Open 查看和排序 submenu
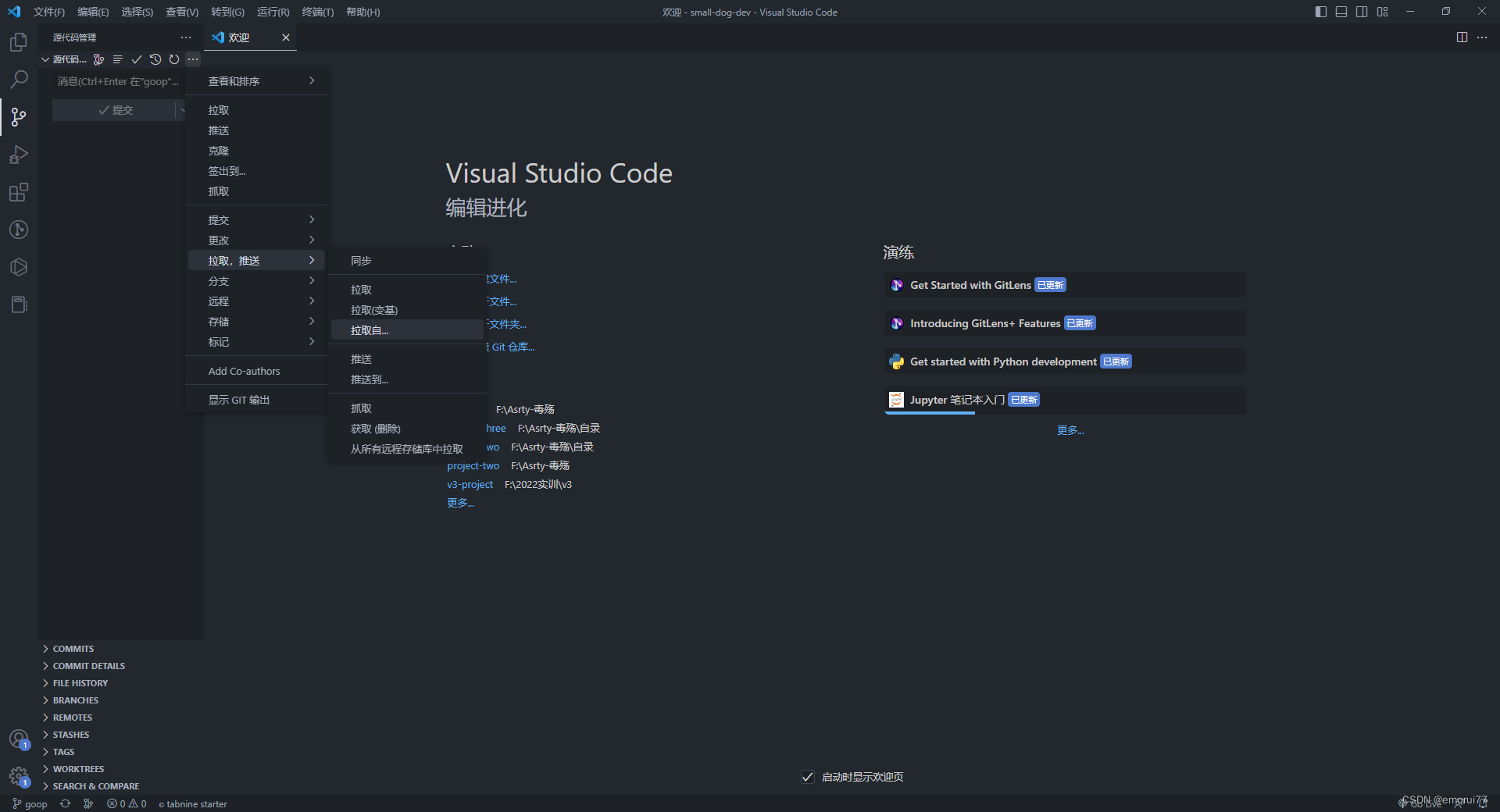 click(256, 81)
